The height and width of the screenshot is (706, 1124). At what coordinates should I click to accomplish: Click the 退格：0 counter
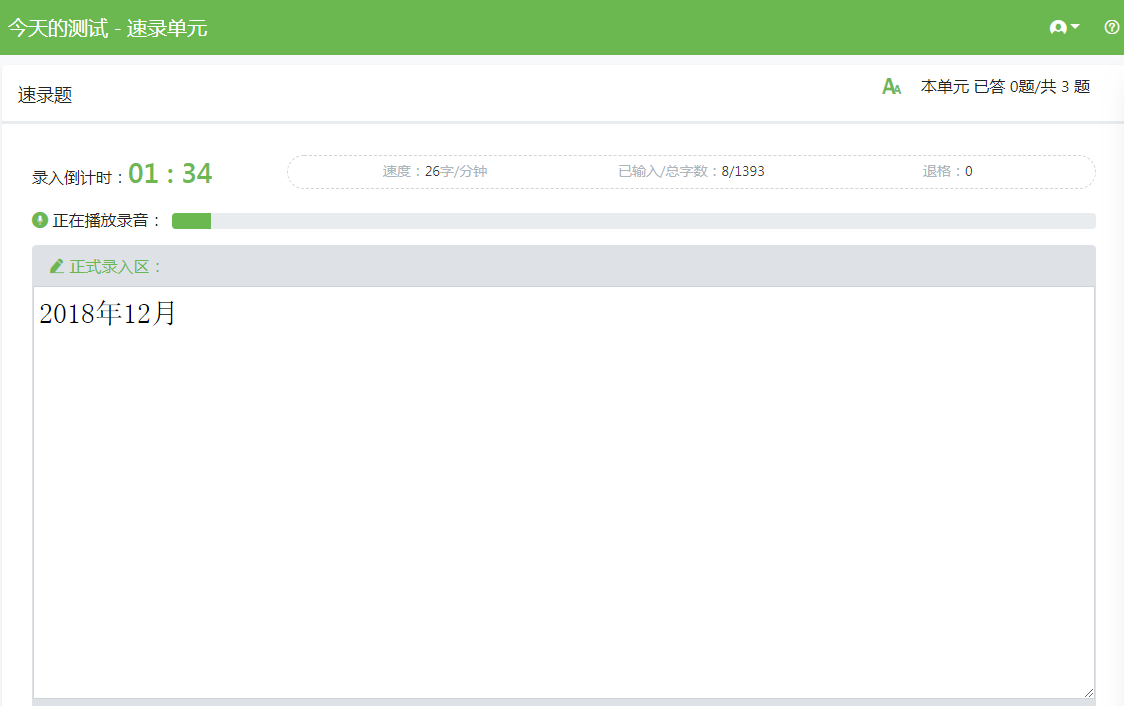point(947,171)
